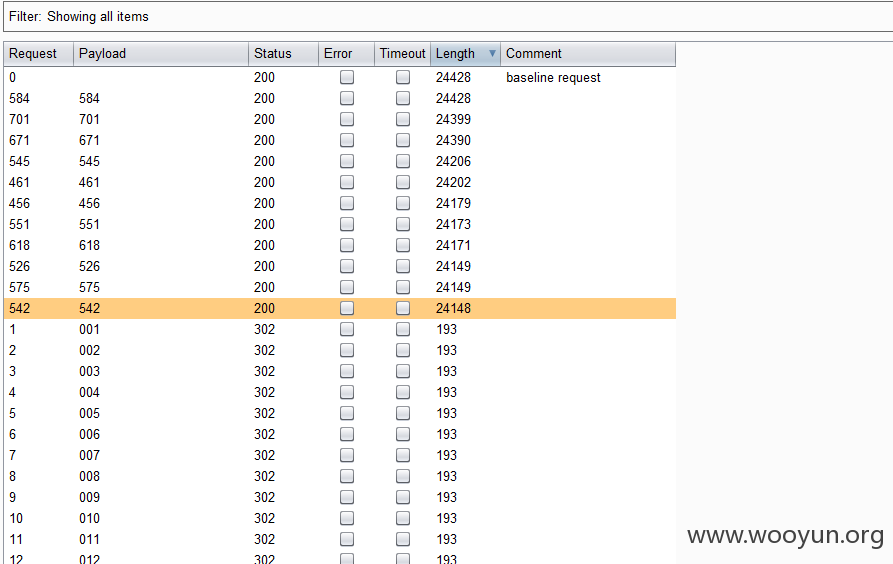Toggle Error checkbox in payload 001 row
This screenshot has width=893, height=564.
coord(347,329)
